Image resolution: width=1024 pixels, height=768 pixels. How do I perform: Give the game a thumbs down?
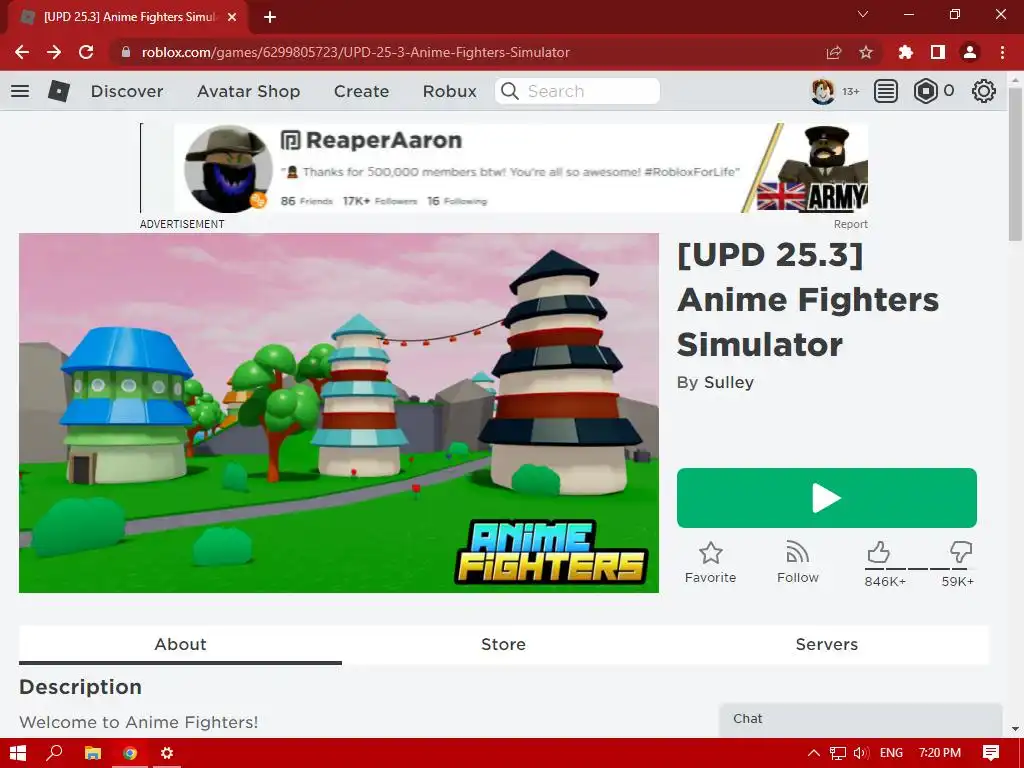(x=961, y=552)
